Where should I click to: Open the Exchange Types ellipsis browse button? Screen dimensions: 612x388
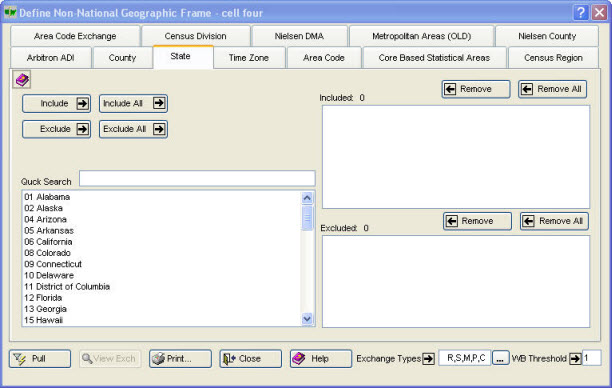(x=500, y=358)
